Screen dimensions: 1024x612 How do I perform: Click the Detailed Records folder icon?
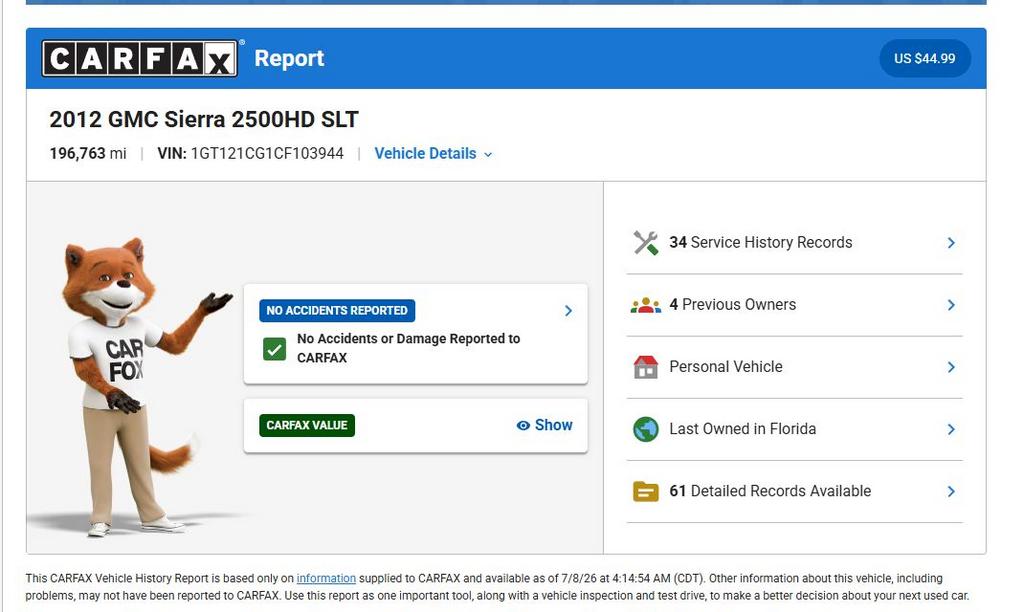coord(645,491)
